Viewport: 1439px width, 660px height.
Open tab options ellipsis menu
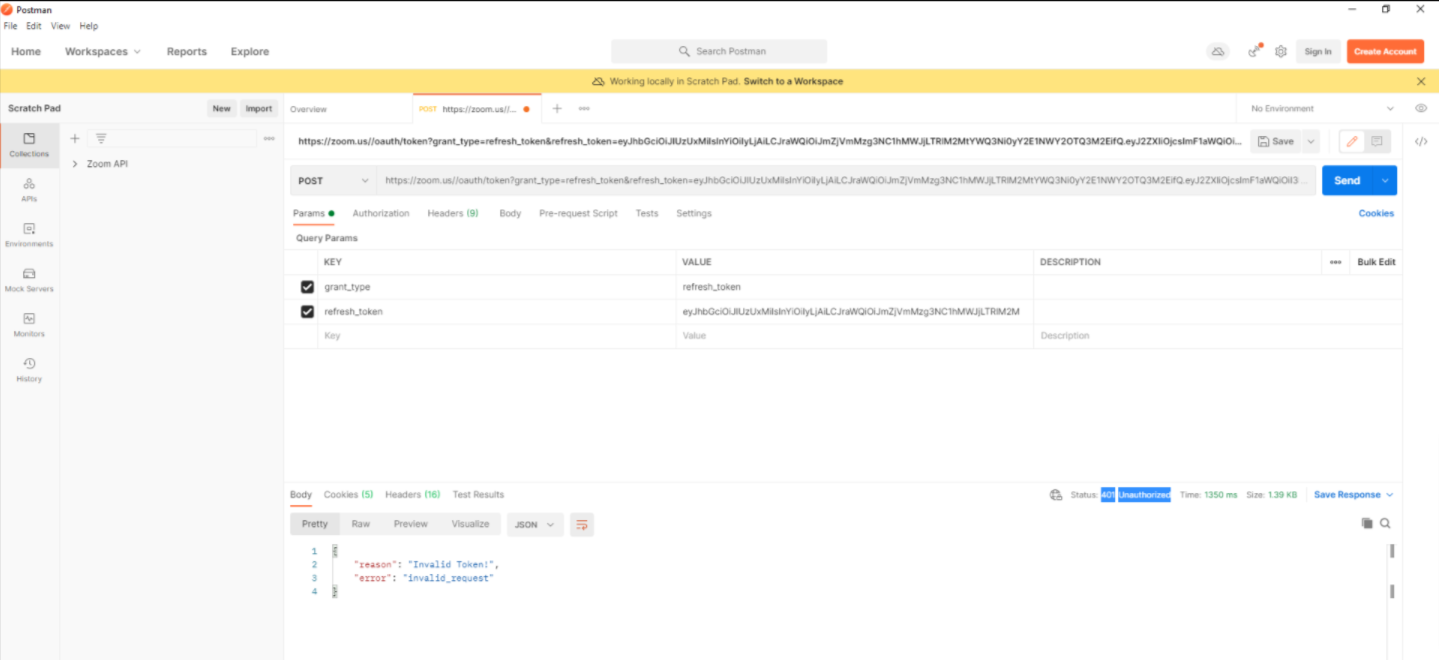click(x=584, y=108)
